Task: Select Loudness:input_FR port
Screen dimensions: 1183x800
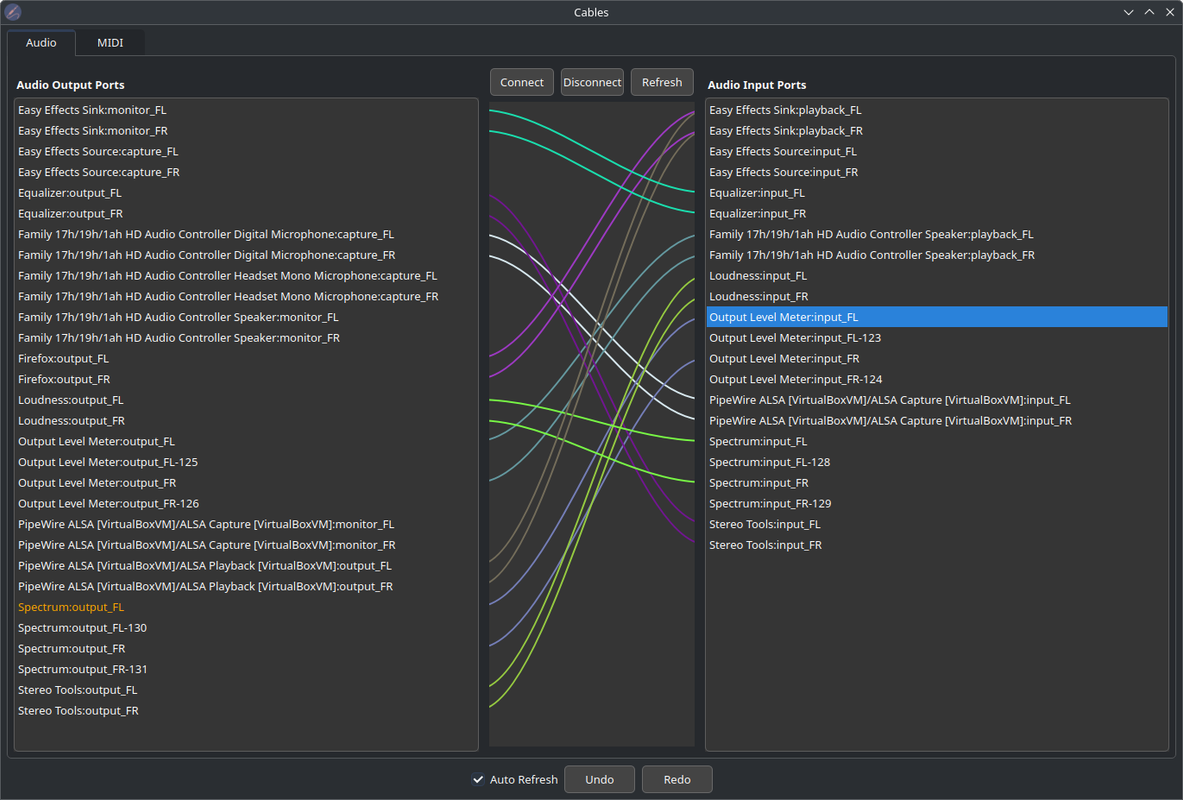Action: pos(937,297)
